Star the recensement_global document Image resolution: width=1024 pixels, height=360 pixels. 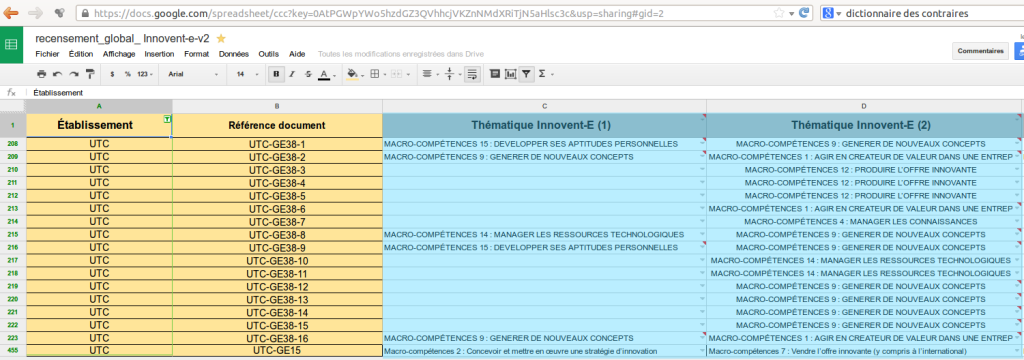point(221,39)
